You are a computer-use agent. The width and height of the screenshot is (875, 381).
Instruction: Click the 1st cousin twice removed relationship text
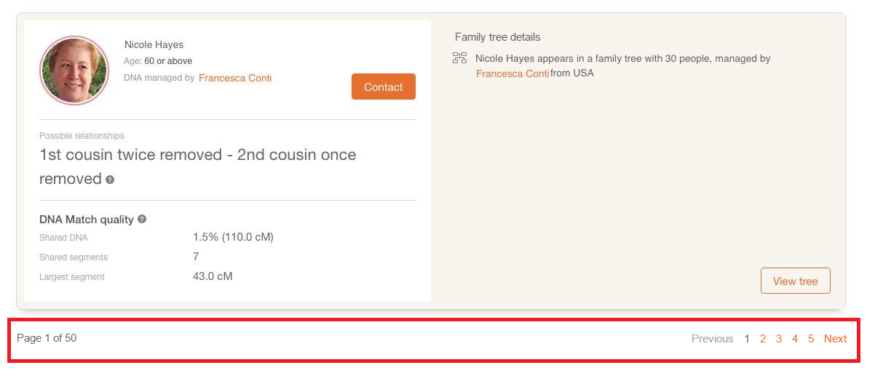coord(131,155)
